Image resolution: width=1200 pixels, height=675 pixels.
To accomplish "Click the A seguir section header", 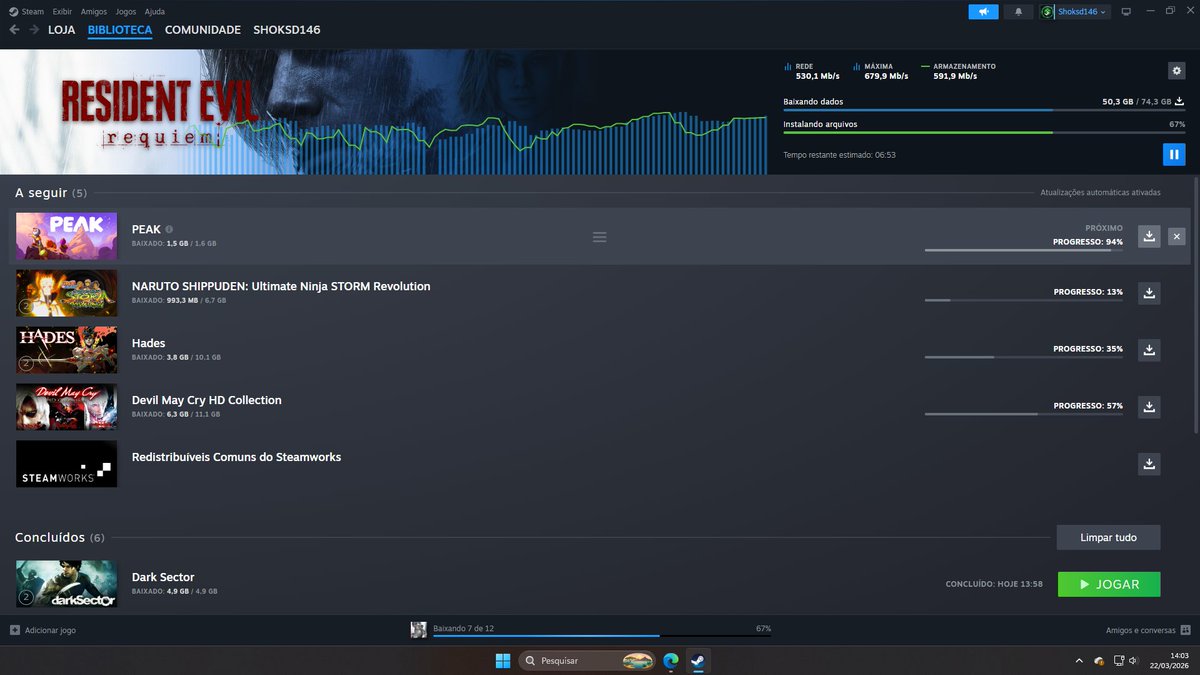I will tap(51, 192).
